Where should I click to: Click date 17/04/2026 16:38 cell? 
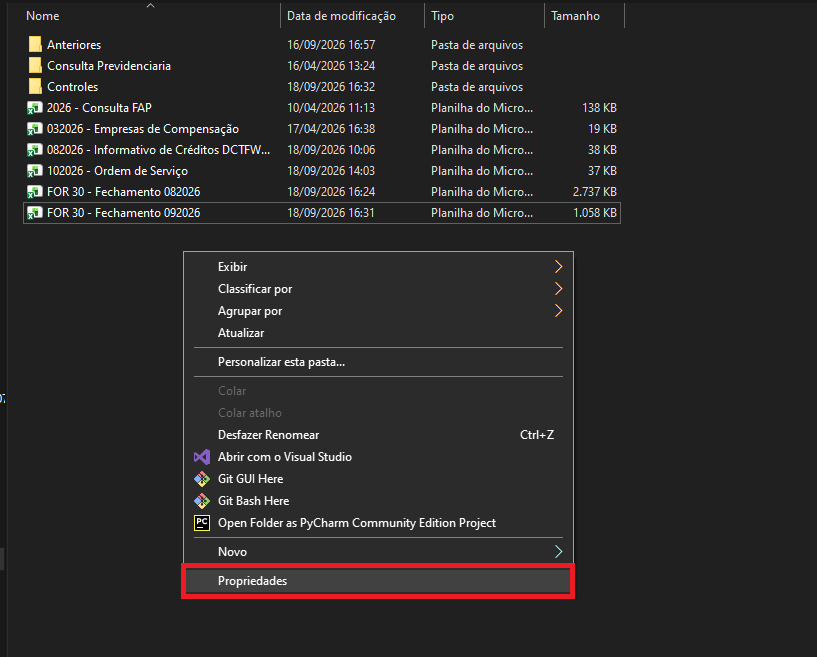(331, 129)
